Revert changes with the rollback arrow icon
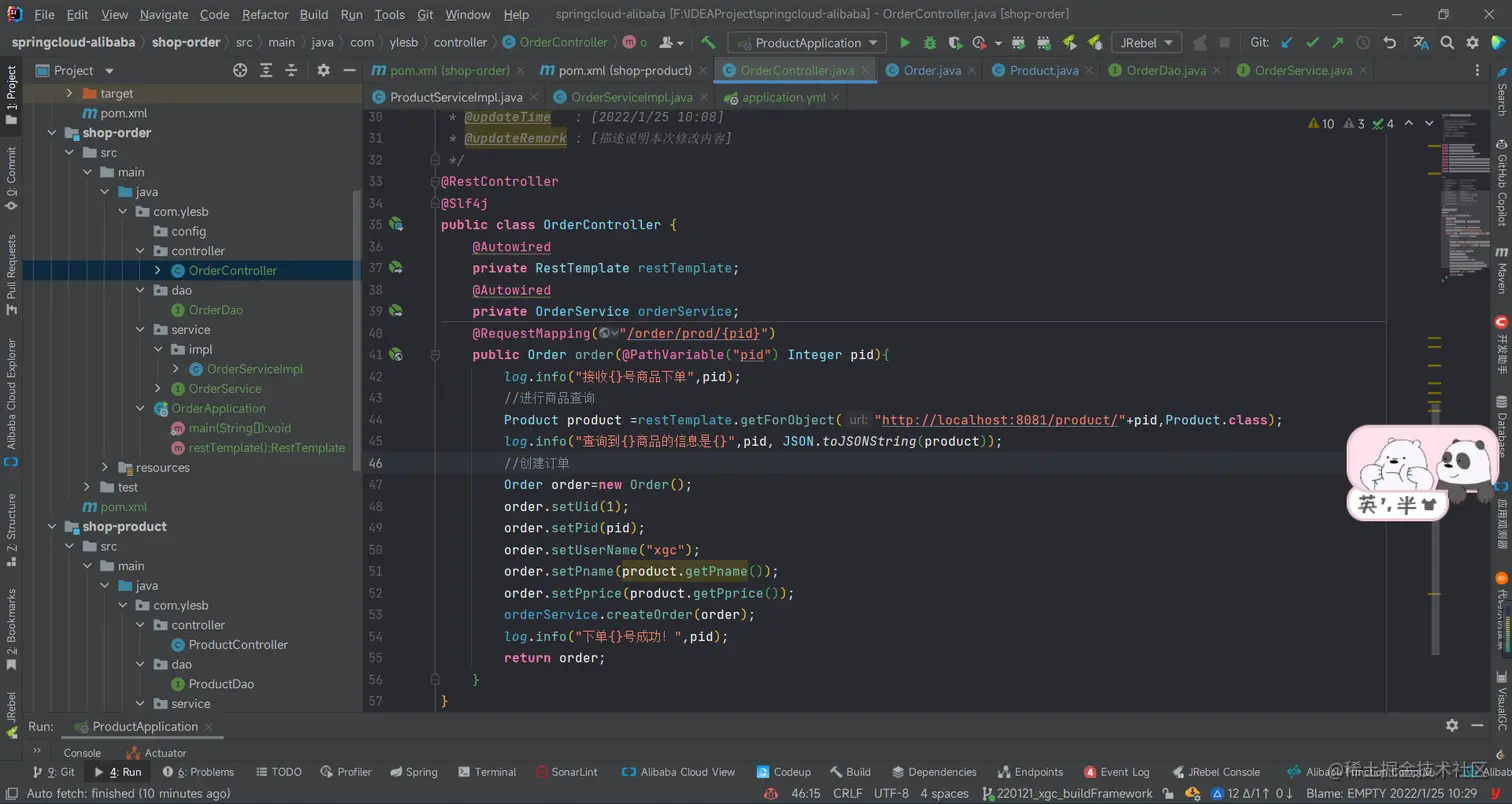The width and height of the screenshot is (1512, 804). 1390,43
